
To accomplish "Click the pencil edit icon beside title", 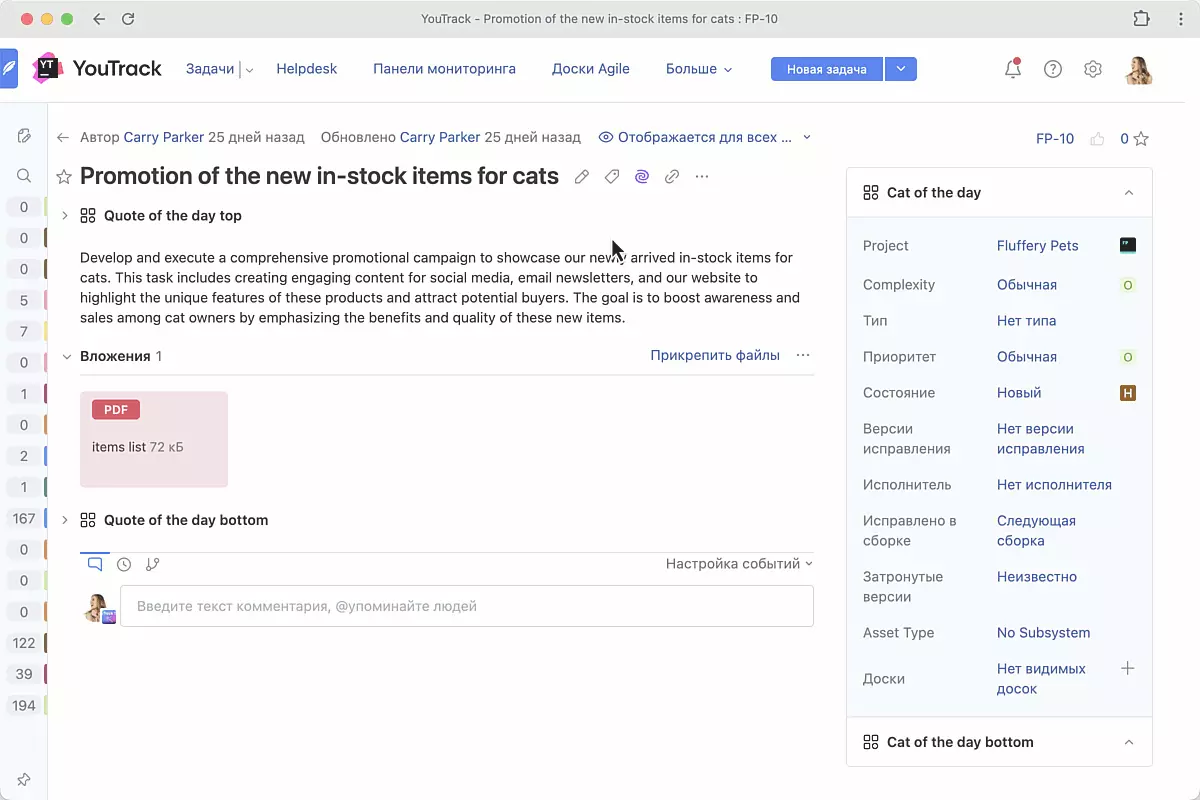I will click(582, 177).
